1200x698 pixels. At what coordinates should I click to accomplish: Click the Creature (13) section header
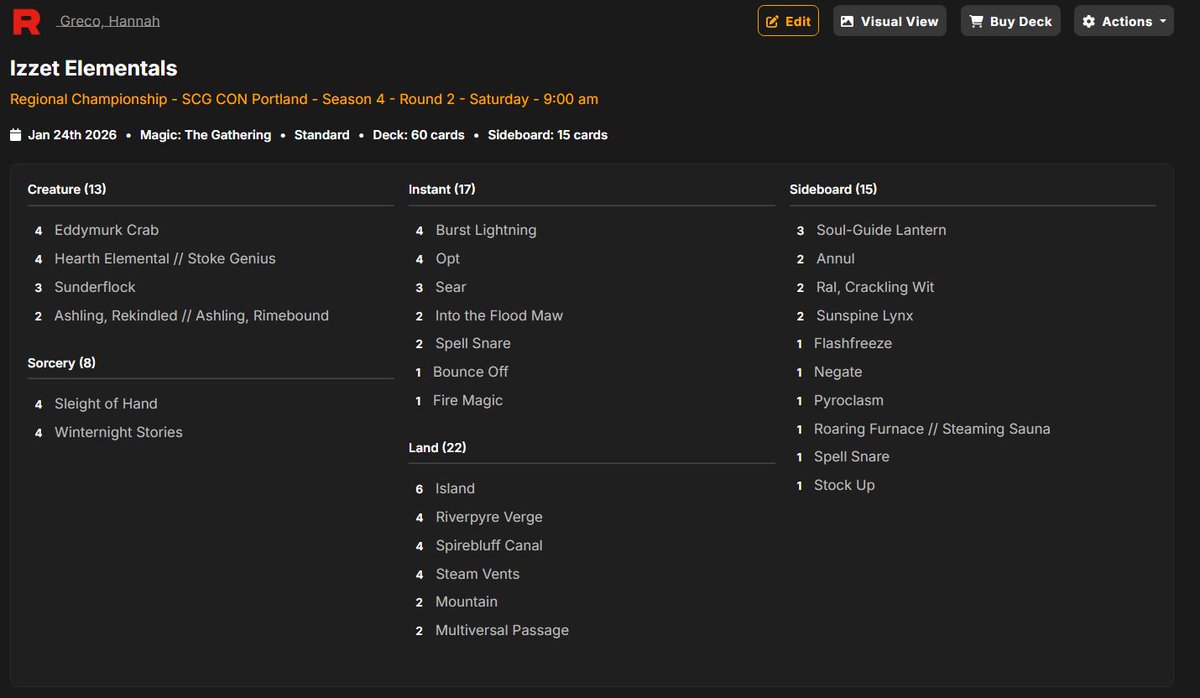(67, 189)
